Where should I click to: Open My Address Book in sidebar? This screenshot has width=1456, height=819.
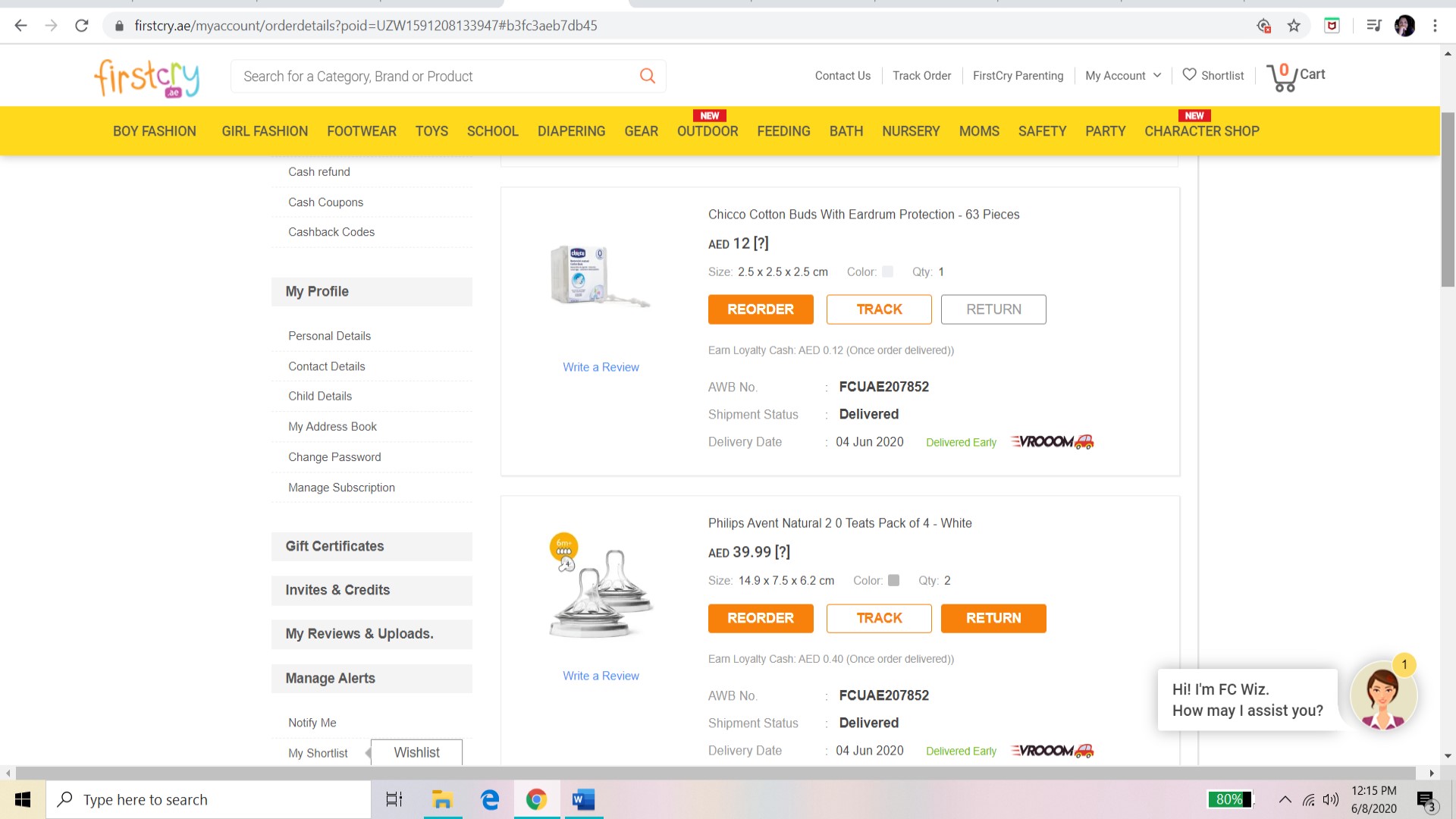click(332, 427)
